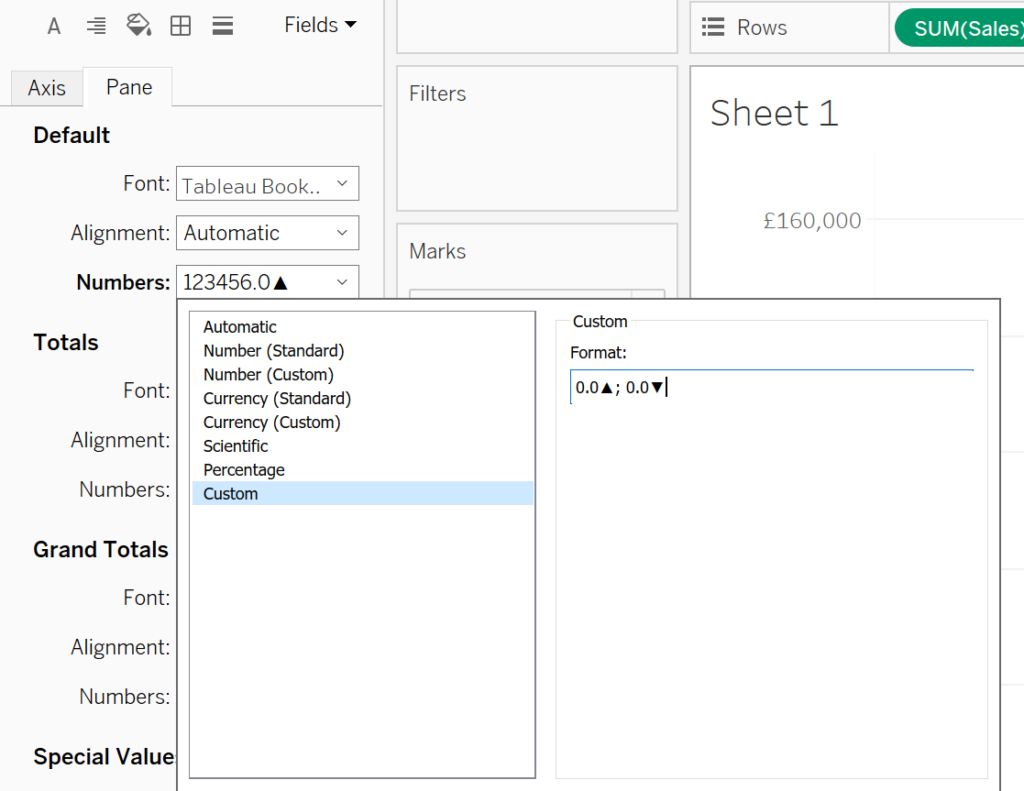Viewport: 1024px width, 791px height.
Task: Pick the Percentage format option
Action: pyautogui.click(x=244, y=470)
